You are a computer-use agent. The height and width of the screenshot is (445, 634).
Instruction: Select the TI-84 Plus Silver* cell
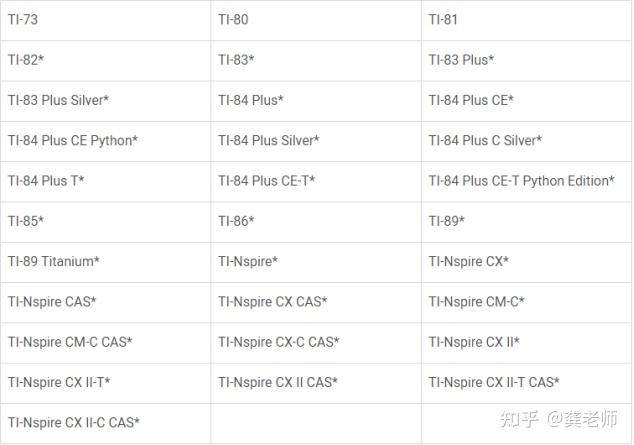click(x=316, y=141)
